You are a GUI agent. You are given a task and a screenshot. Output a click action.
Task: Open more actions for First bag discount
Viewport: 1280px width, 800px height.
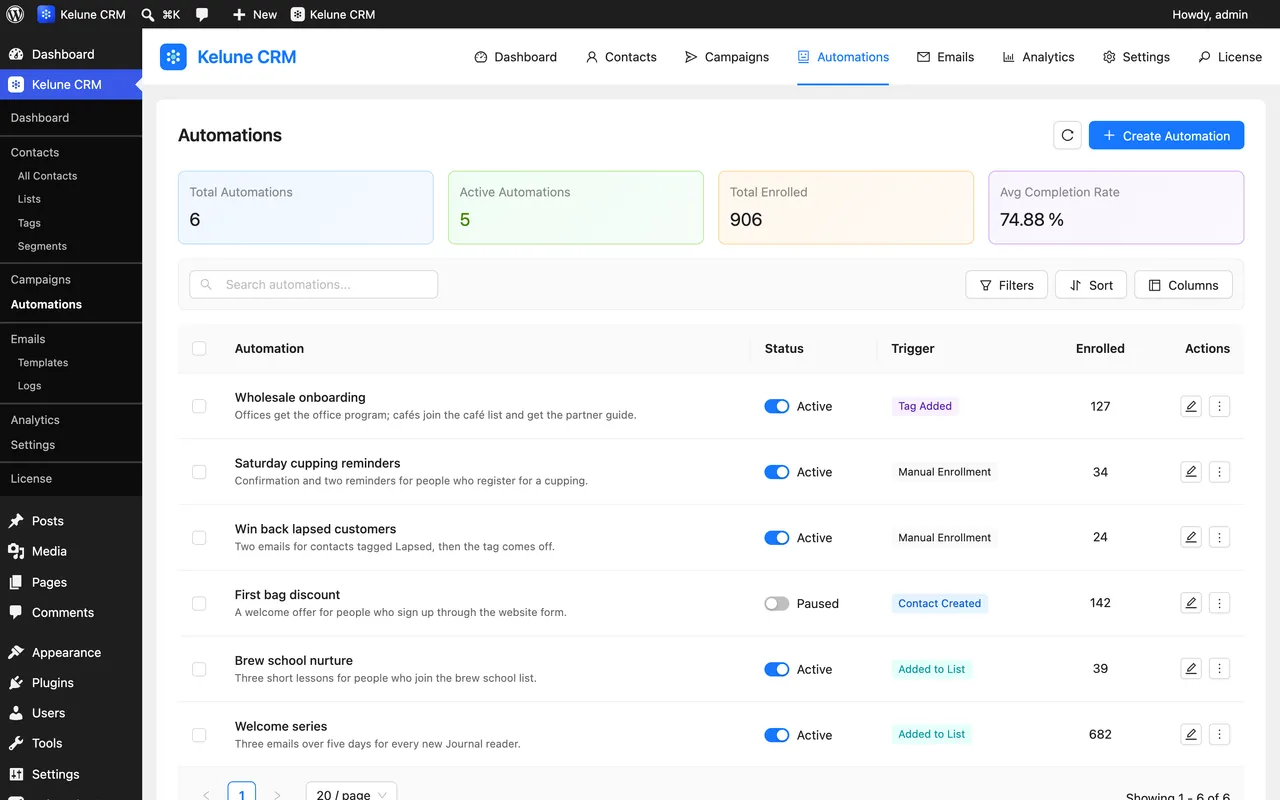tap(1219, 603)
